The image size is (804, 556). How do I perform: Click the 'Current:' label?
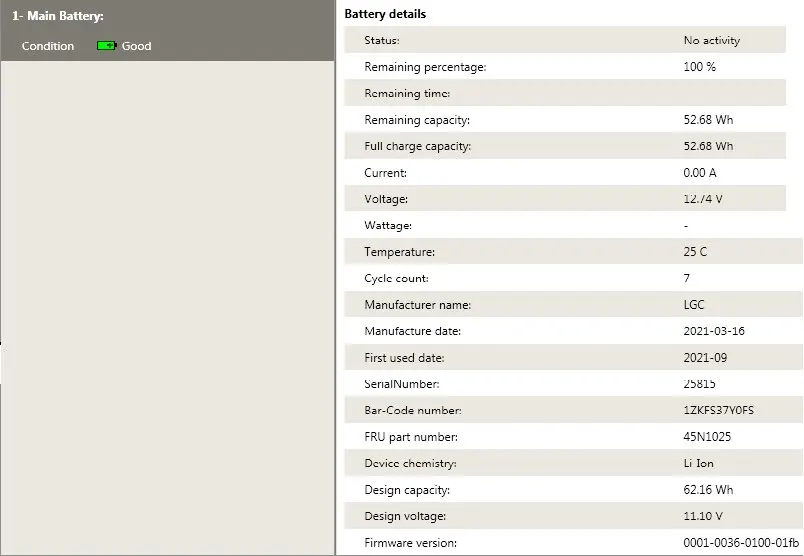(x=386, y=173)
